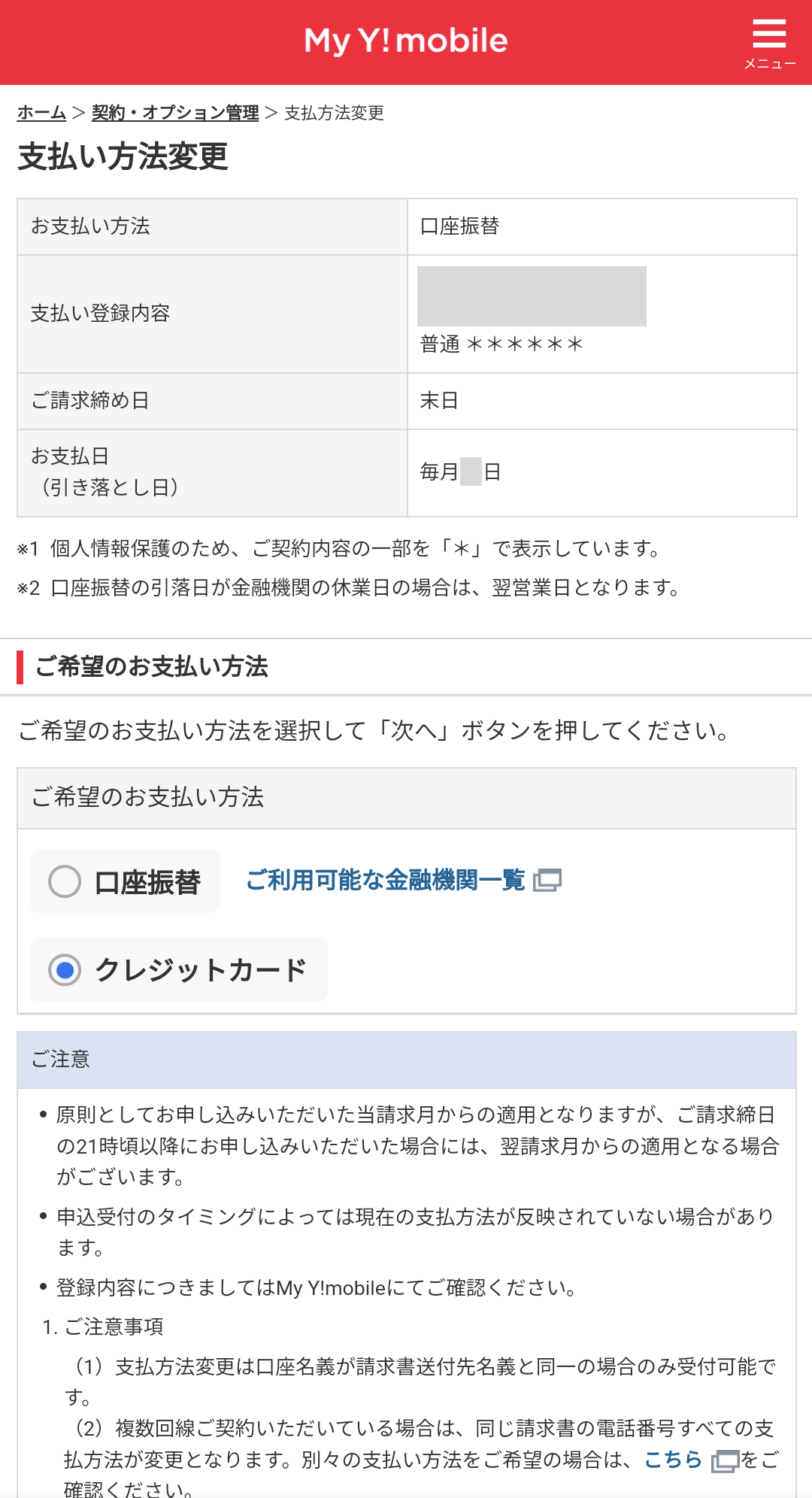Follow the こちら link in notes
Image resolution: width=812 pixels, height=1498 pixels.
pyautogui.click(x=672, y=1460)
